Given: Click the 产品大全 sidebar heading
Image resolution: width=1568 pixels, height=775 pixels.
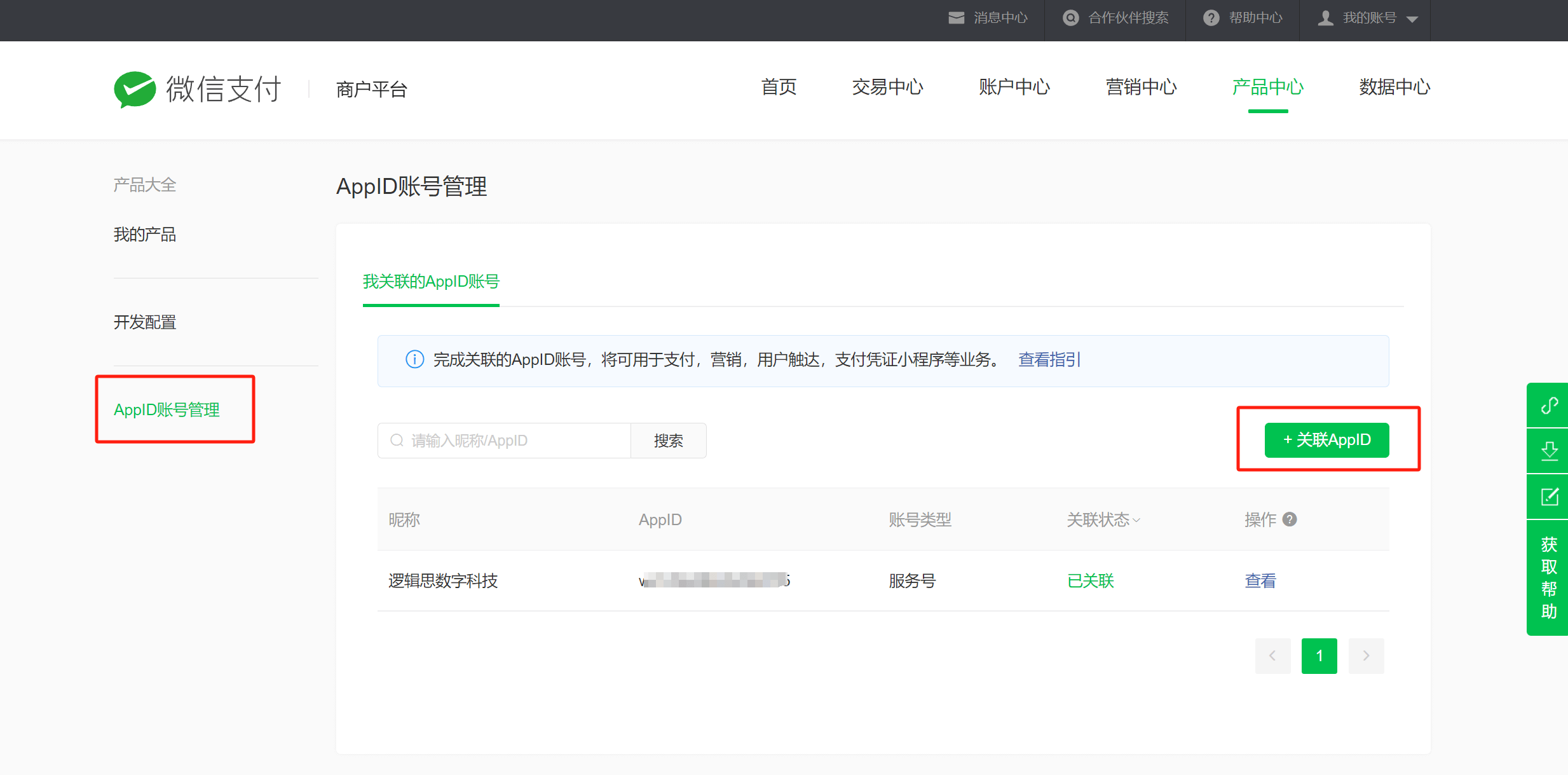Looking at the screenshot, I should coord(145,185).
